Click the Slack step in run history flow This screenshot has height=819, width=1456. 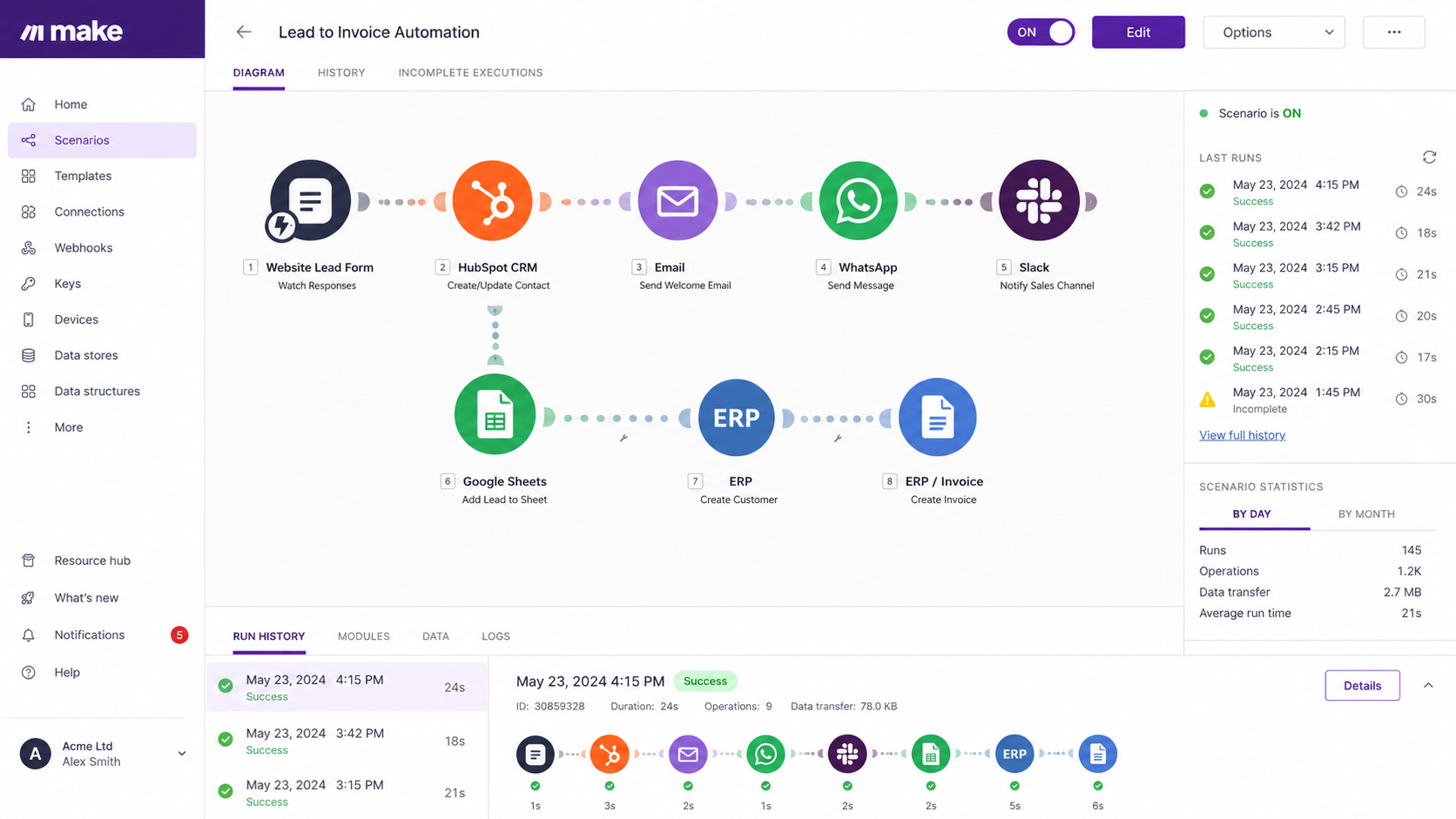(x=847, y=754)
